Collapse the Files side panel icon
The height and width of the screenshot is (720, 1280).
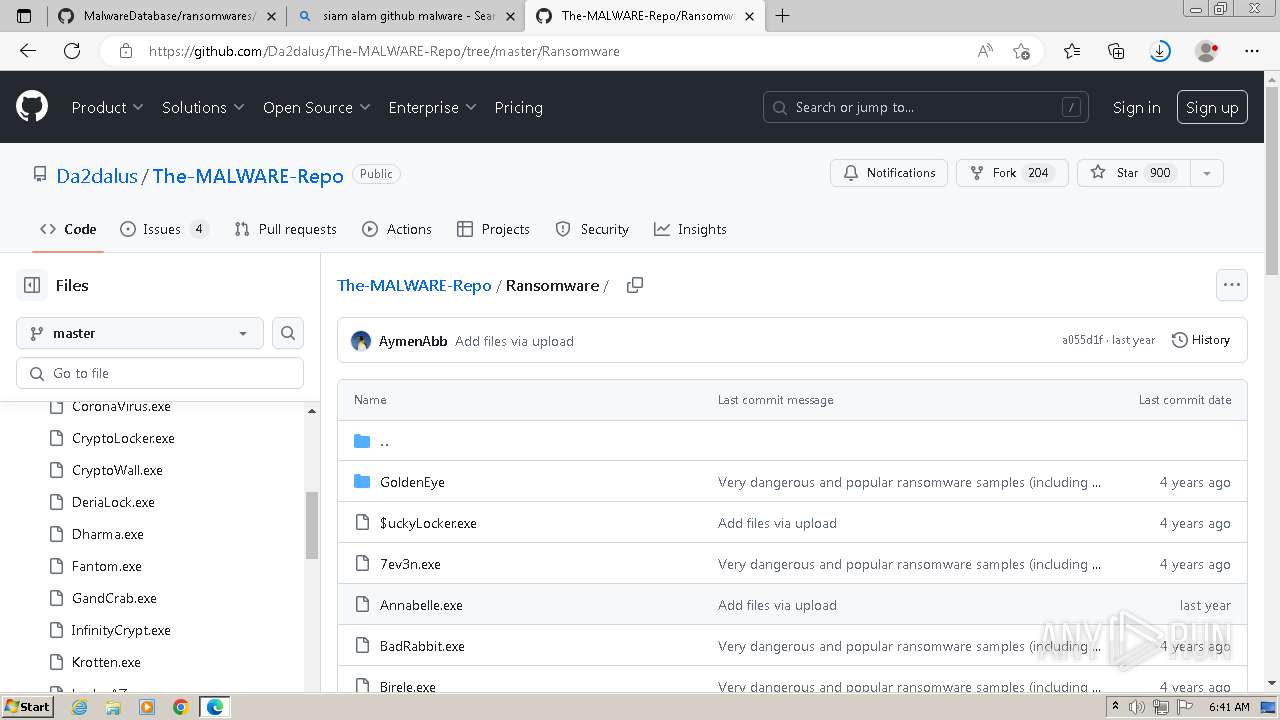[x=32, y=285]
